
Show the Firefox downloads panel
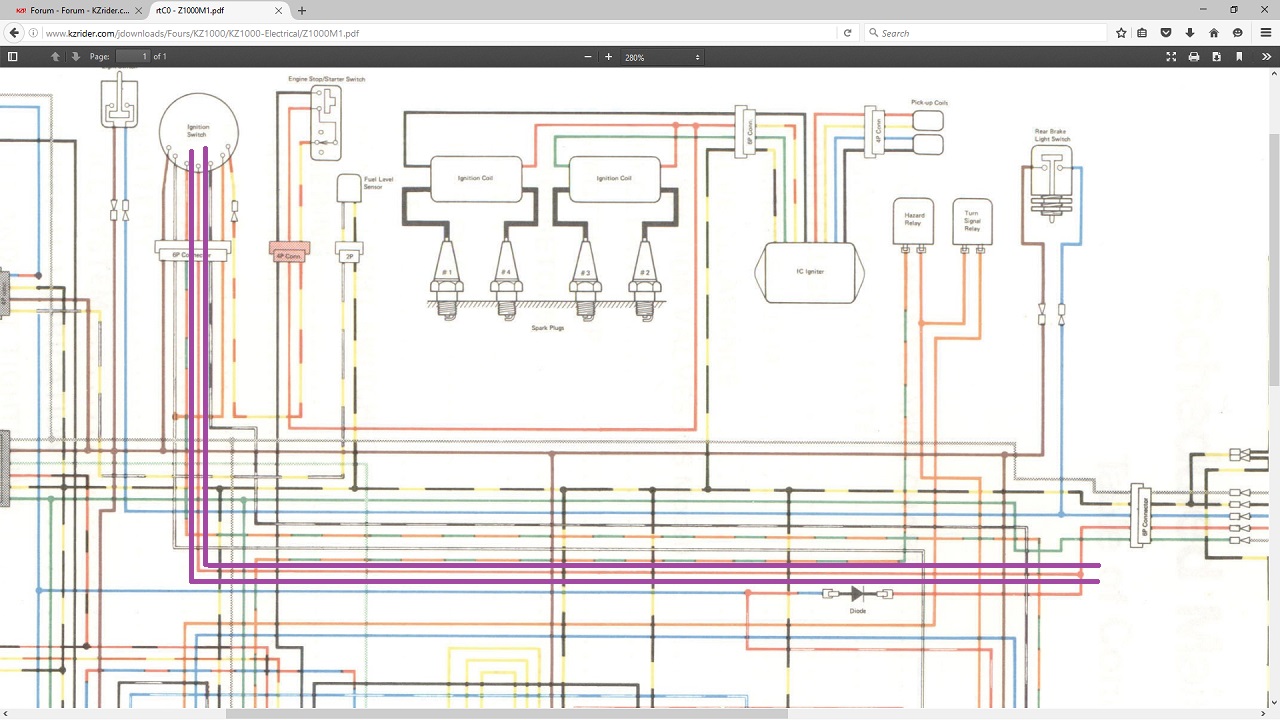point(1190,33)
